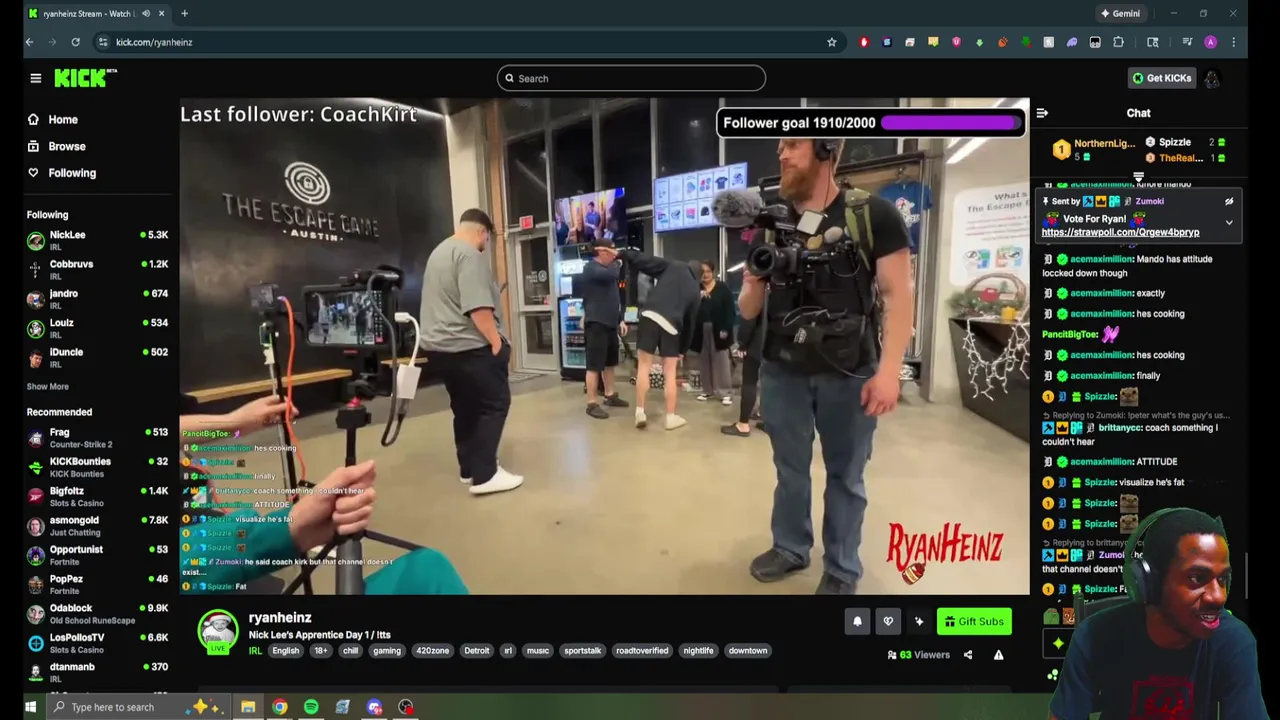Select the 420zone tag

click(x=432, y=651)
